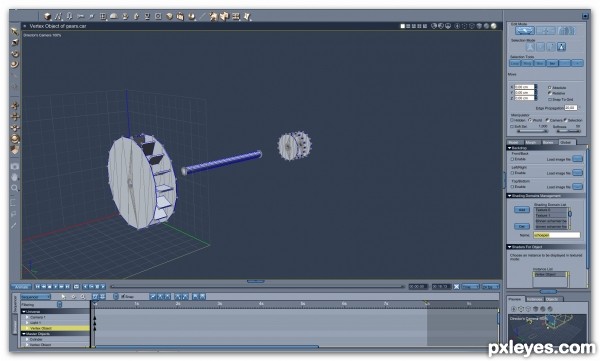Collapse the Backdrop section

click(510, 148)
